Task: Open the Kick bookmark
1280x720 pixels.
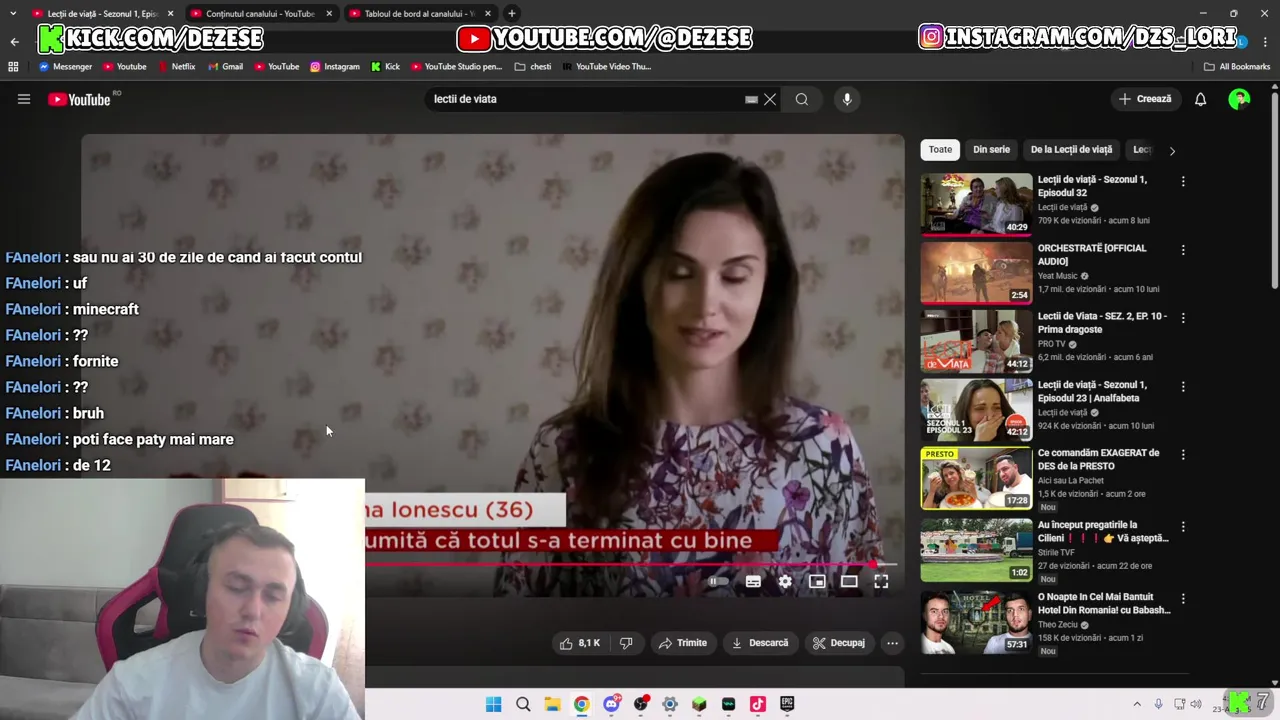Action: click(x=385, y=67)
